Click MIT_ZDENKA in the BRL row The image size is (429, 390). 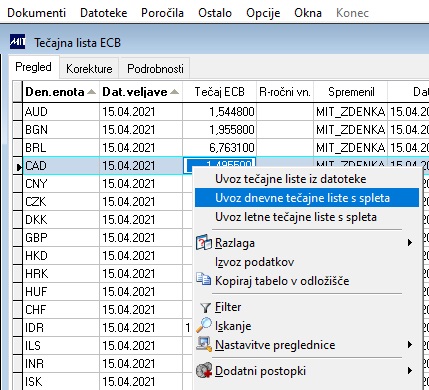(350, 148)
